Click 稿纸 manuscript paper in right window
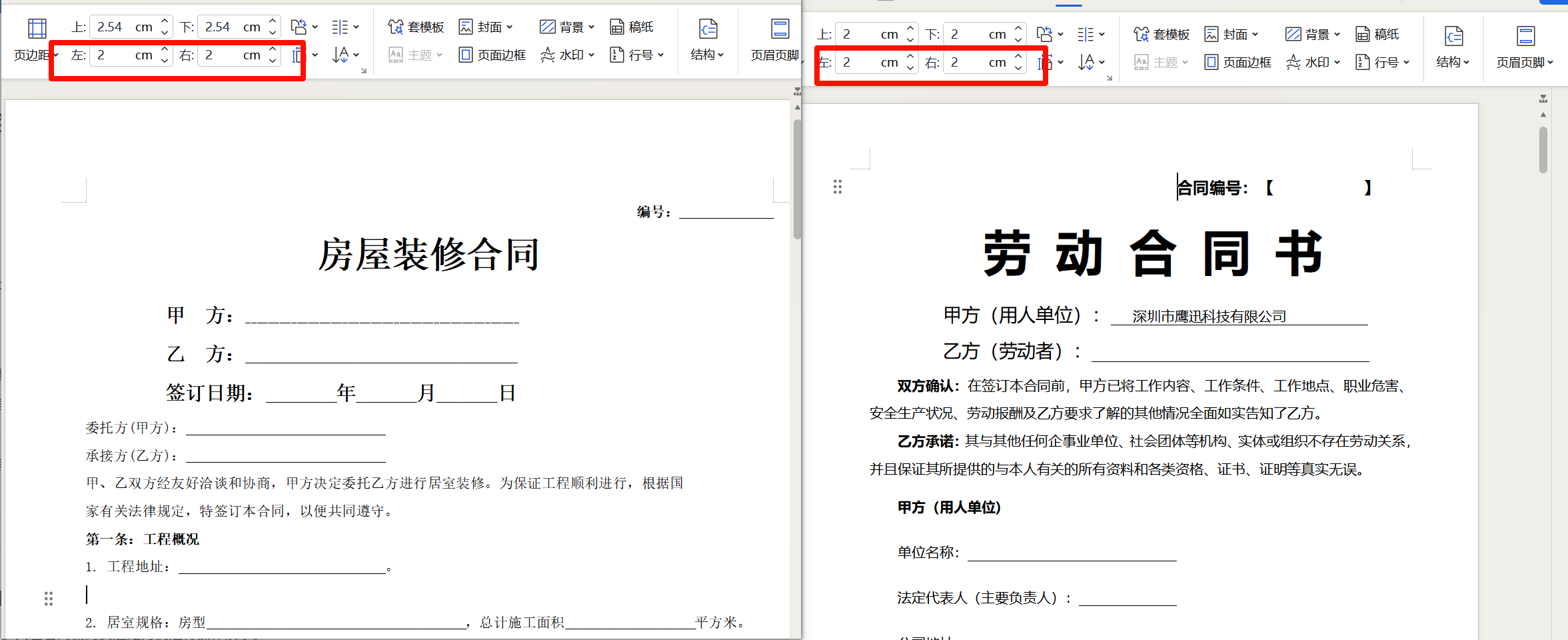This screenshot has width=1568, height=640. tap(1377, 34)
